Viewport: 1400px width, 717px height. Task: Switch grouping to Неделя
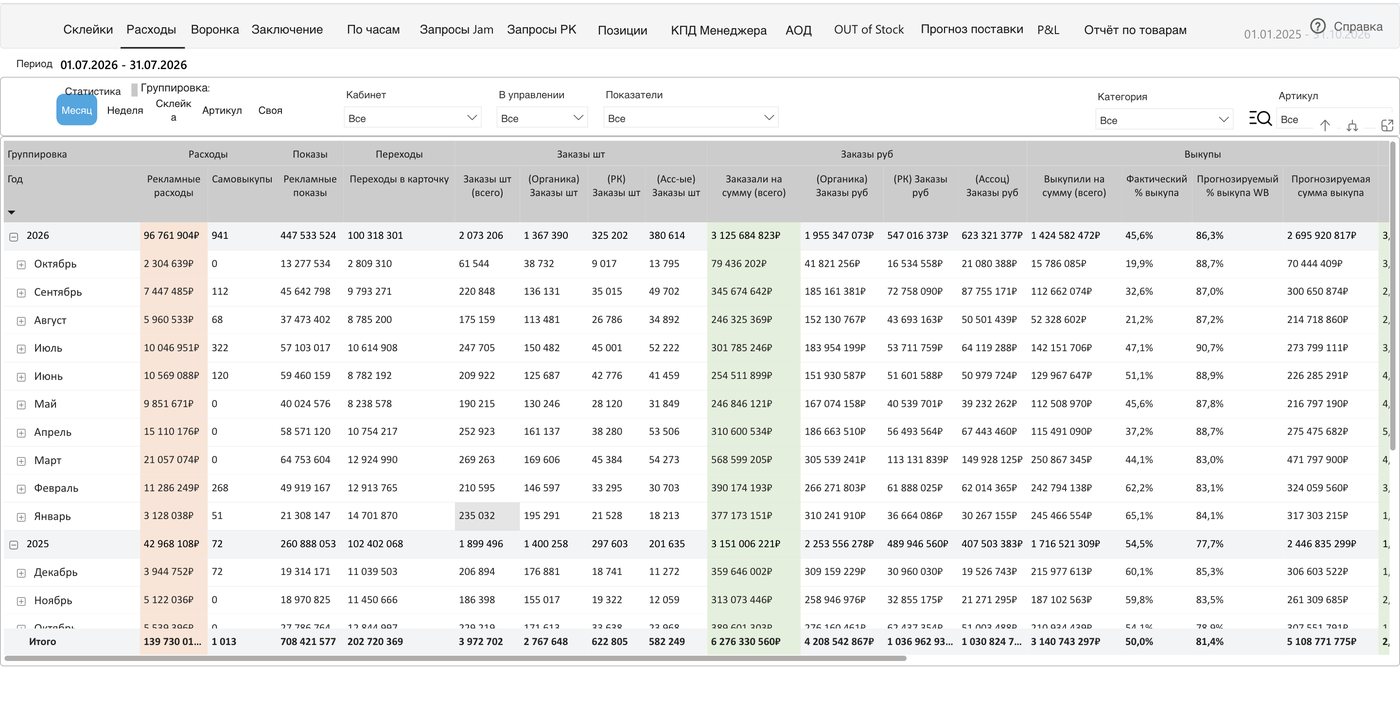pos(125,110)
